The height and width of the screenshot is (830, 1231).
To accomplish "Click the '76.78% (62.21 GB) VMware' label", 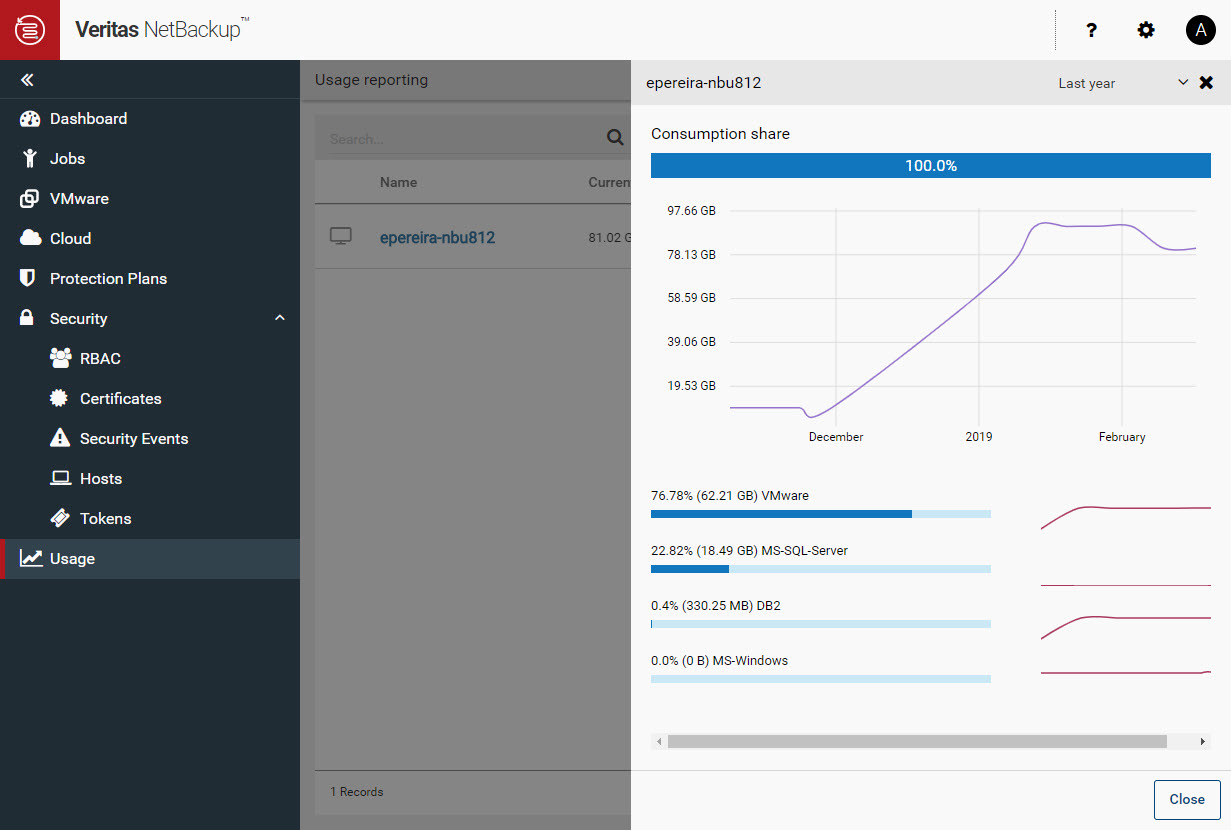I will [730, 495].
